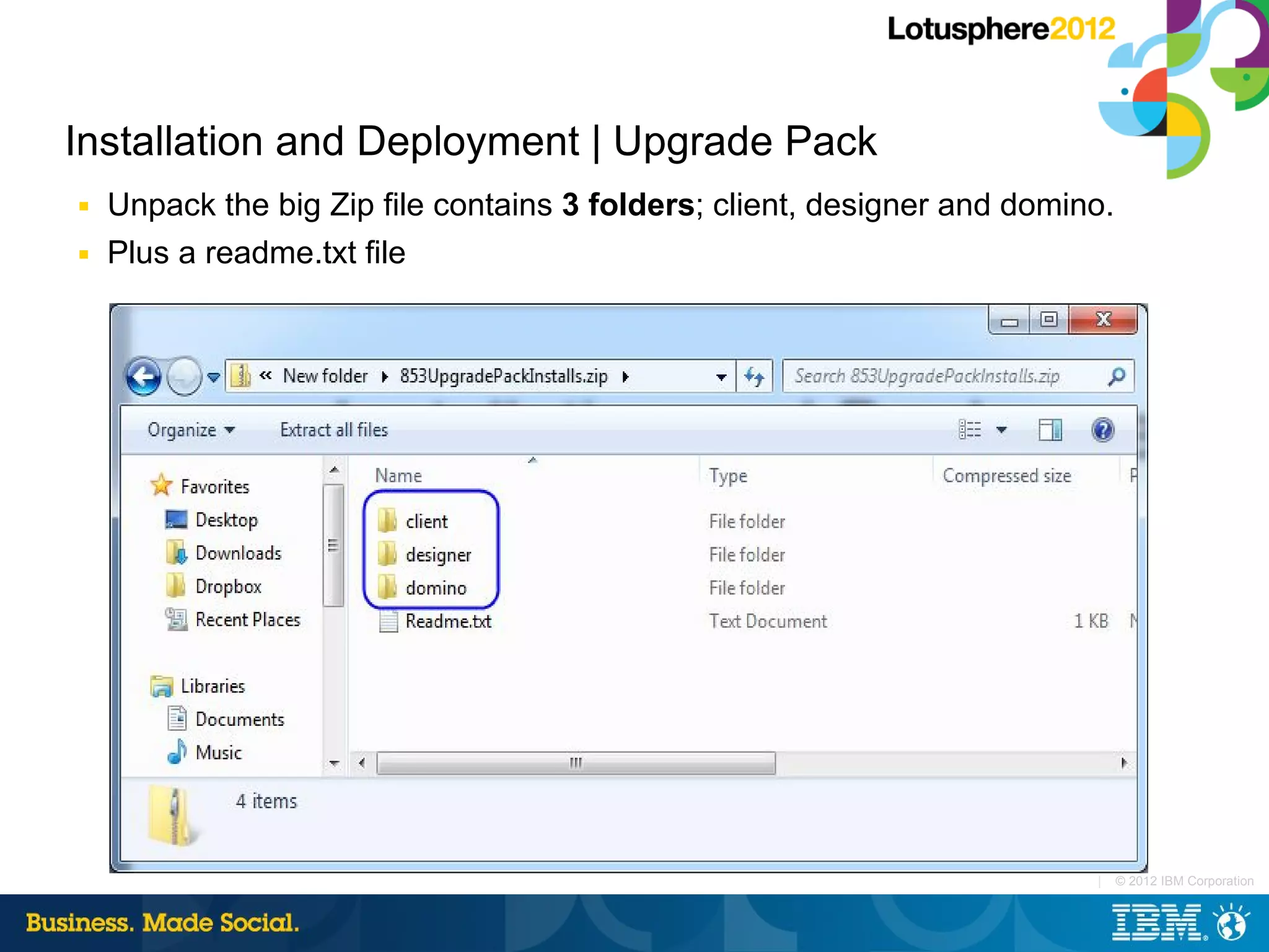Close the Explorer window

click(x=1103, y=320)
